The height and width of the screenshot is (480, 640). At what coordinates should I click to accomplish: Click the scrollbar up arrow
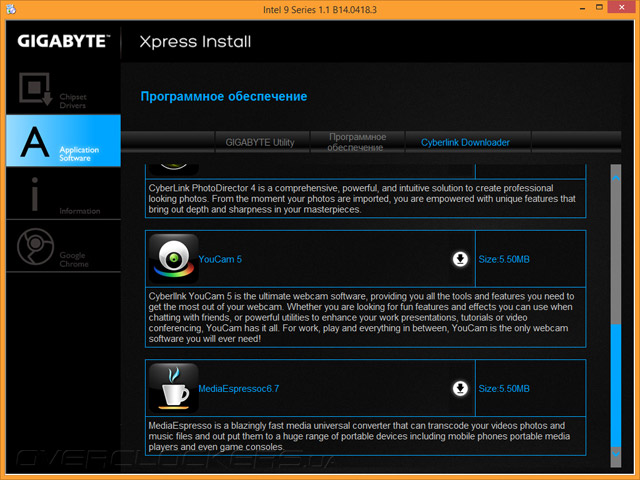pos(616,178)
